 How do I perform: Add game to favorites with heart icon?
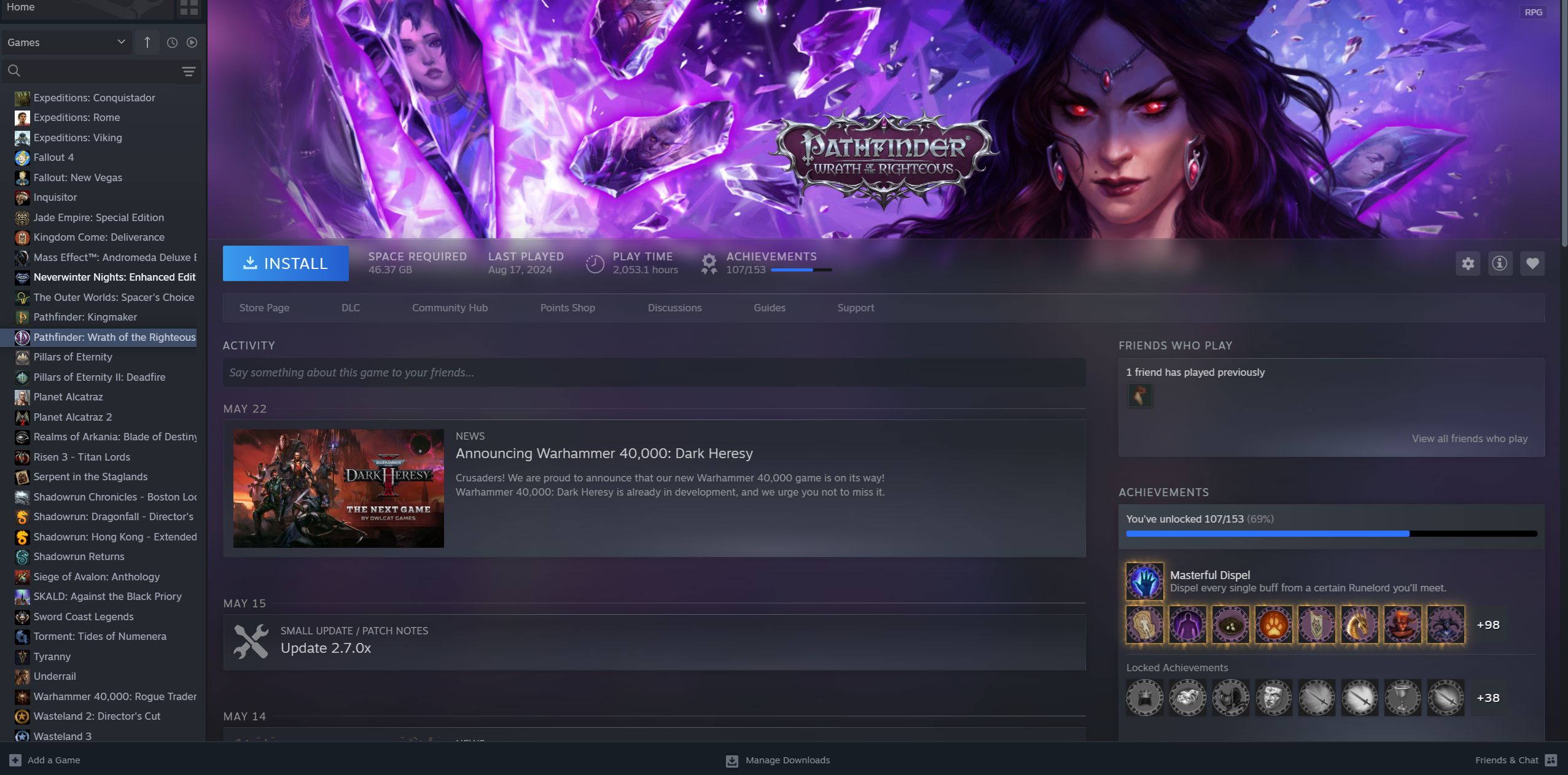[x=1532, y=263]
